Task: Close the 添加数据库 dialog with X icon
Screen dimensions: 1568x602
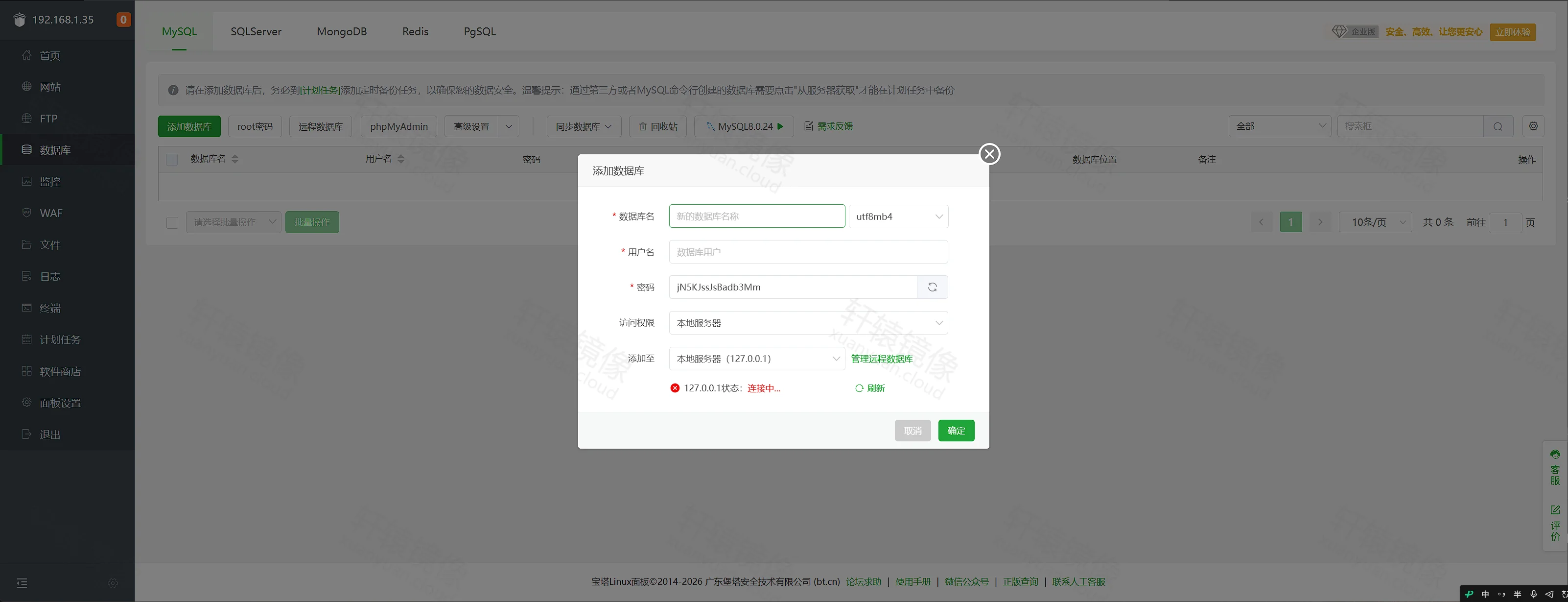Action: click(990, 154)
